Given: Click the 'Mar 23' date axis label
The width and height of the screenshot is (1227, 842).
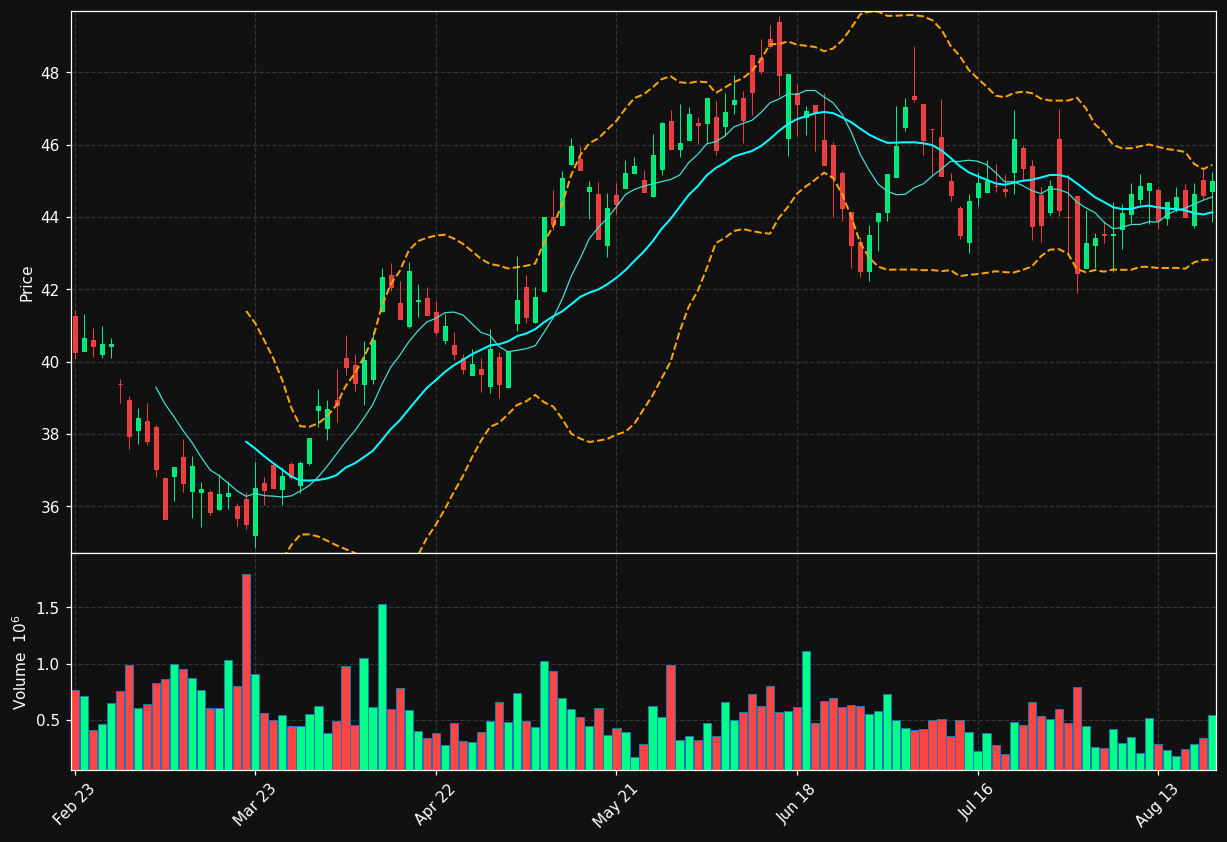Looking at the screenshot, I should click(x=255, y=806).
